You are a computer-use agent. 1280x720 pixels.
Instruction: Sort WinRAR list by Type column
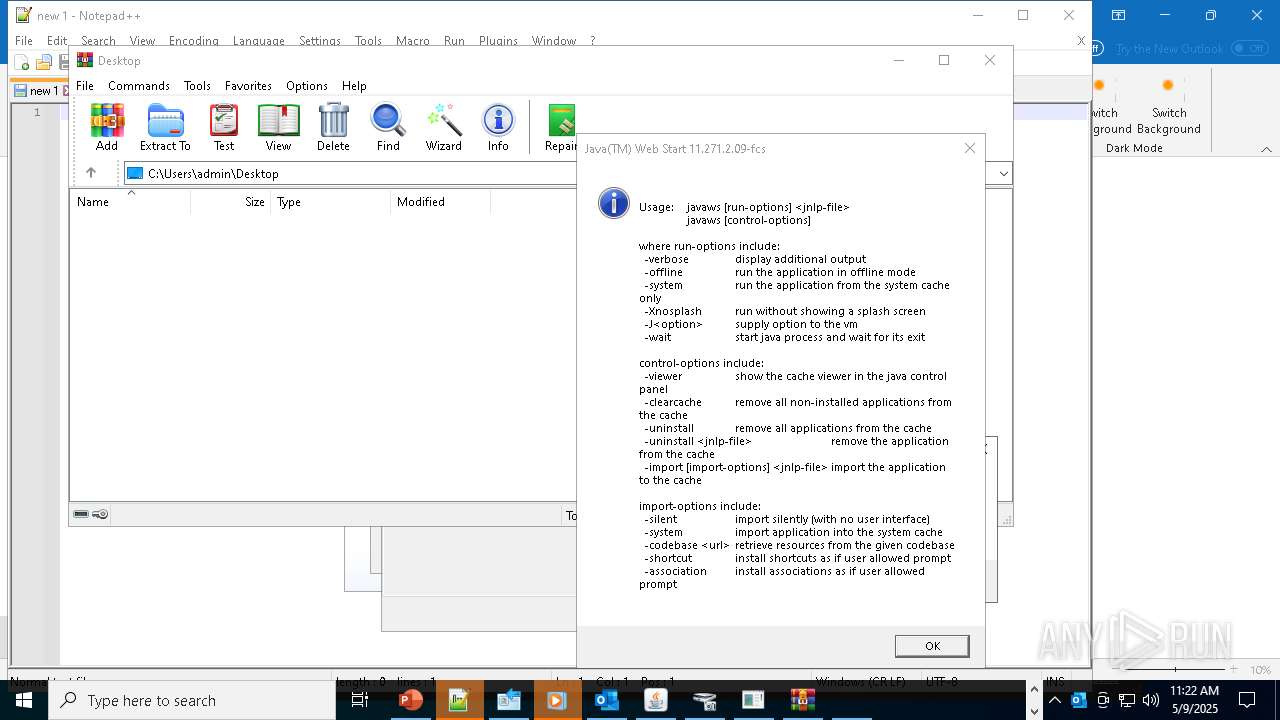(330, 201)
